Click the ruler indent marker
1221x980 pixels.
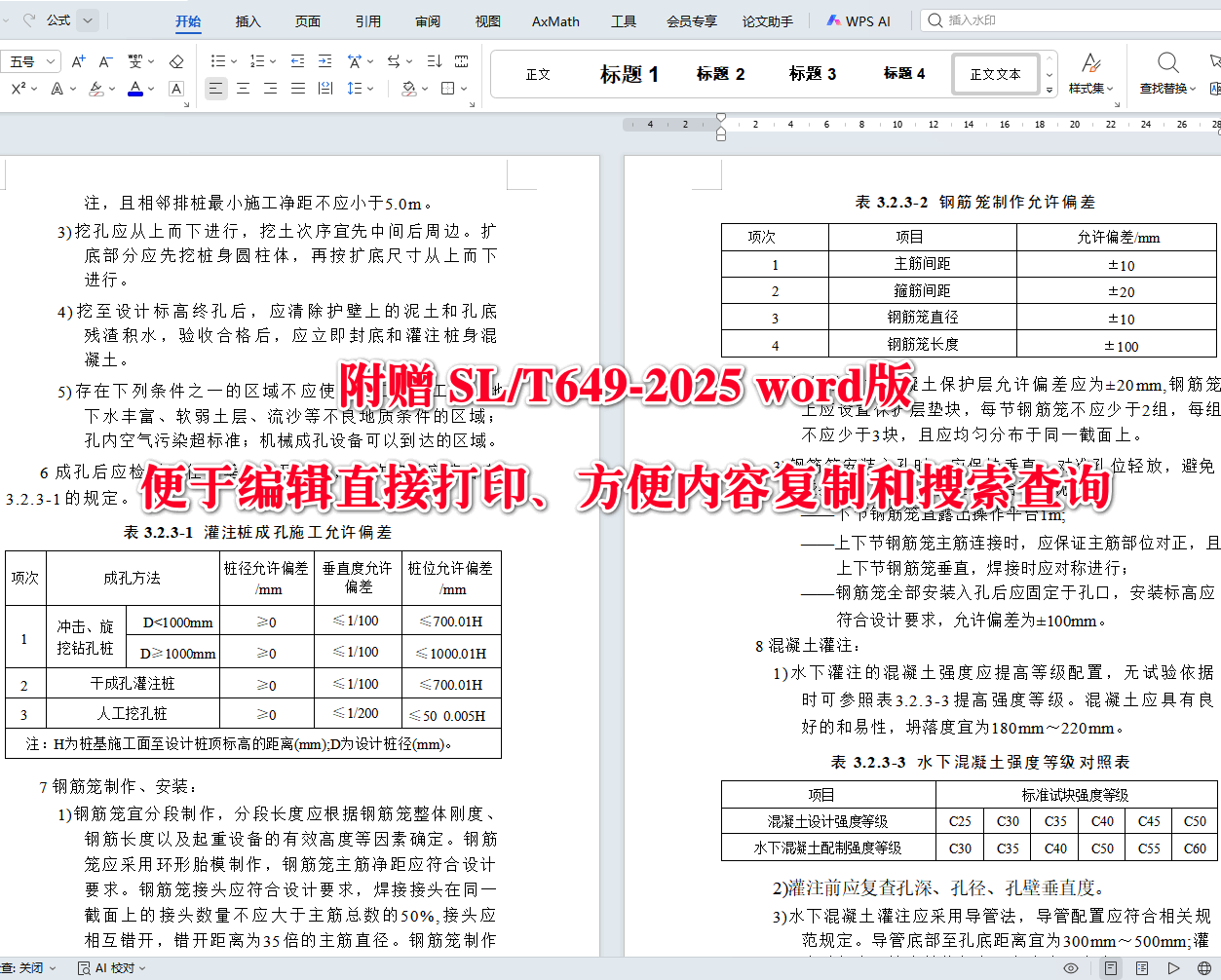(x=721, y=125)
